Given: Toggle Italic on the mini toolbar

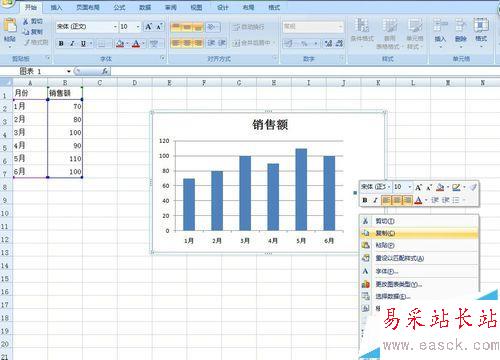Looking at the screenshot, I should [x=375, y=200].
